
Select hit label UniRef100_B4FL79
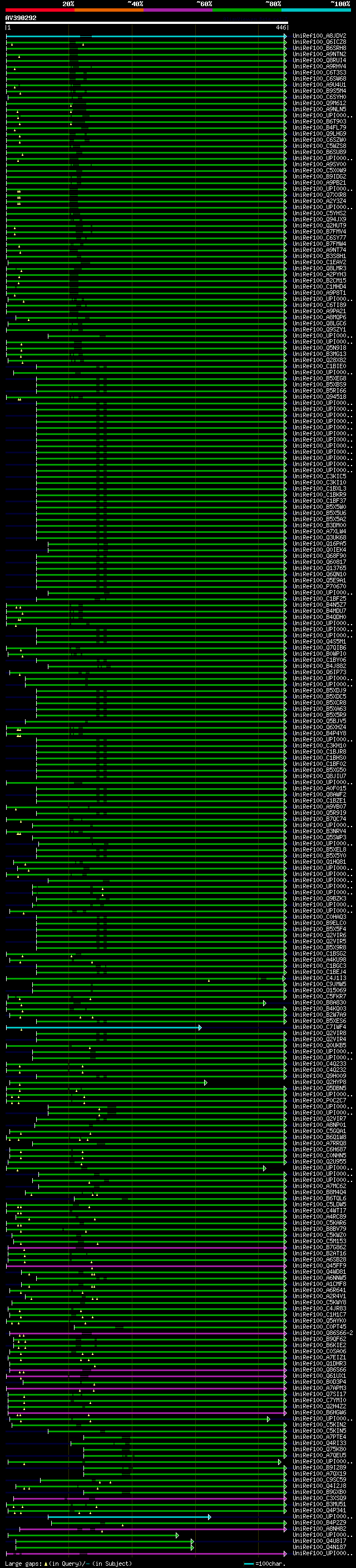coord(319,128)
